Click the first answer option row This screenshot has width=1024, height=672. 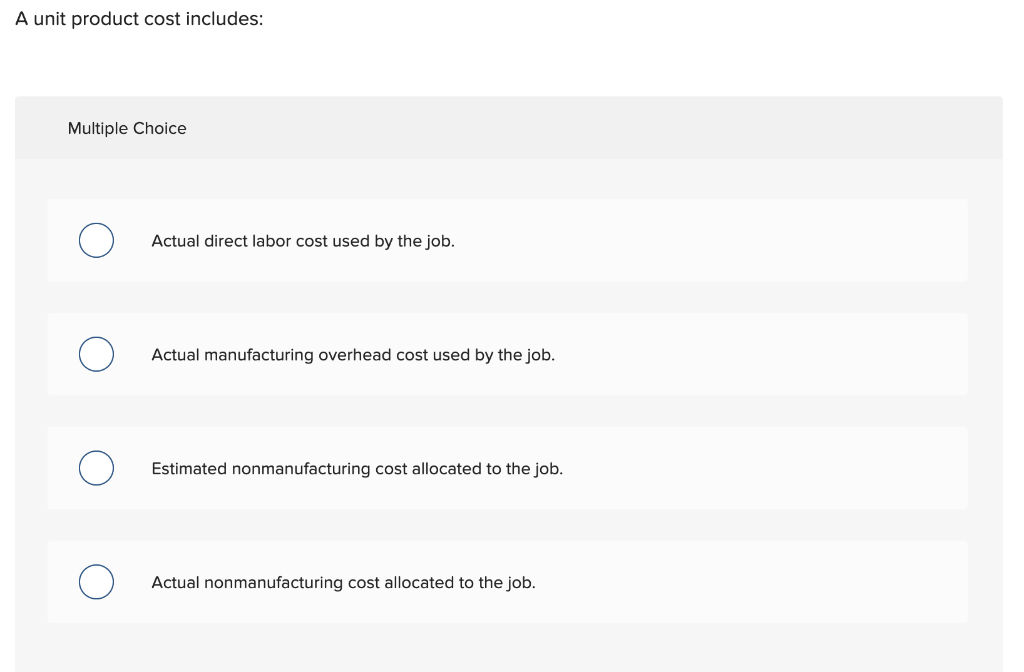pos(508,240)
